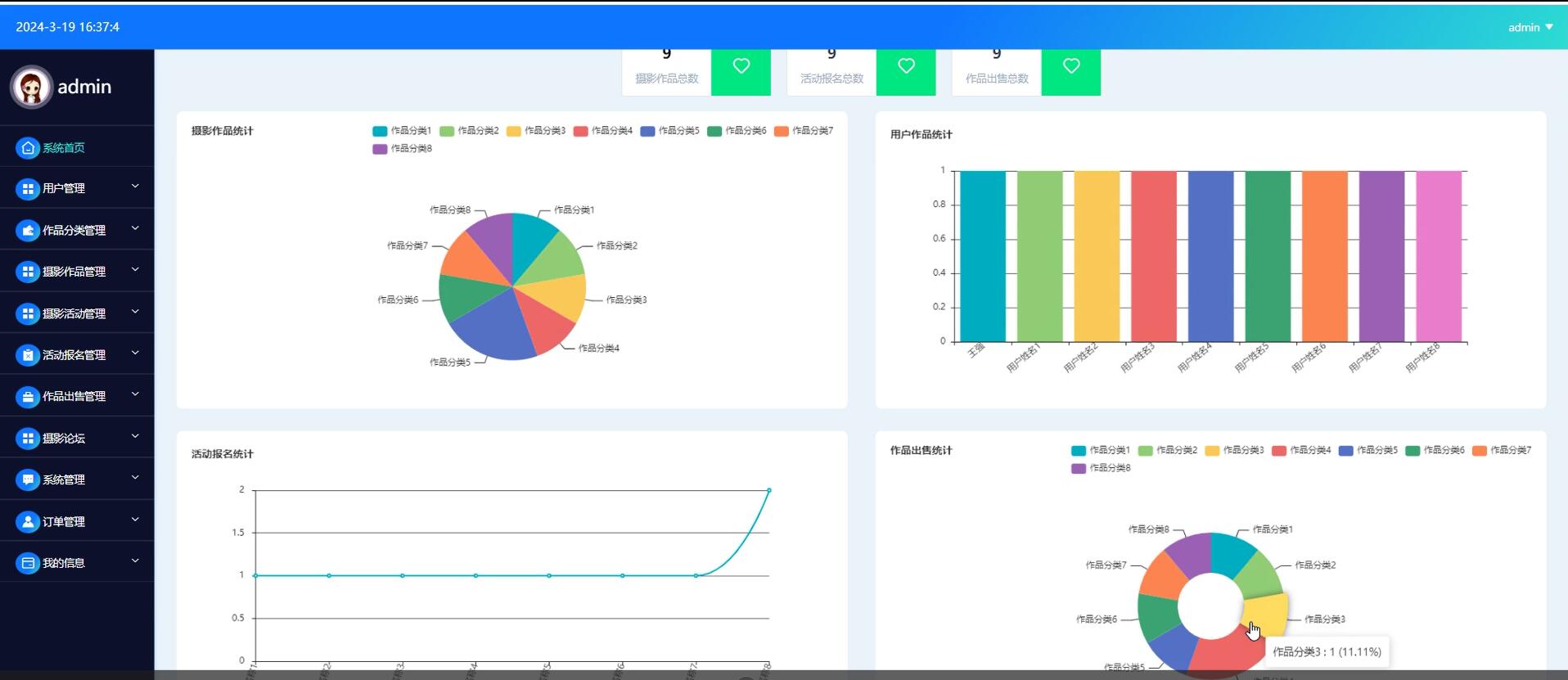1568x680 pixels.
Task: Click the yellow 作品分类3 donut segment
Action: (1268, 612)
